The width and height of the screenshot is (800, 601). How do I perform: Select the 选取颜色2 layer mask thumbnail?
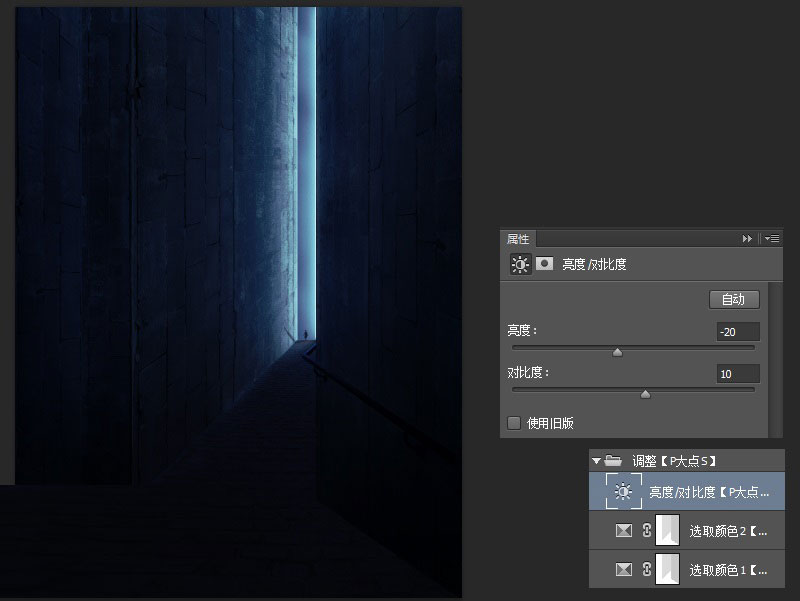pyautogui.click(x=667, y=531)
